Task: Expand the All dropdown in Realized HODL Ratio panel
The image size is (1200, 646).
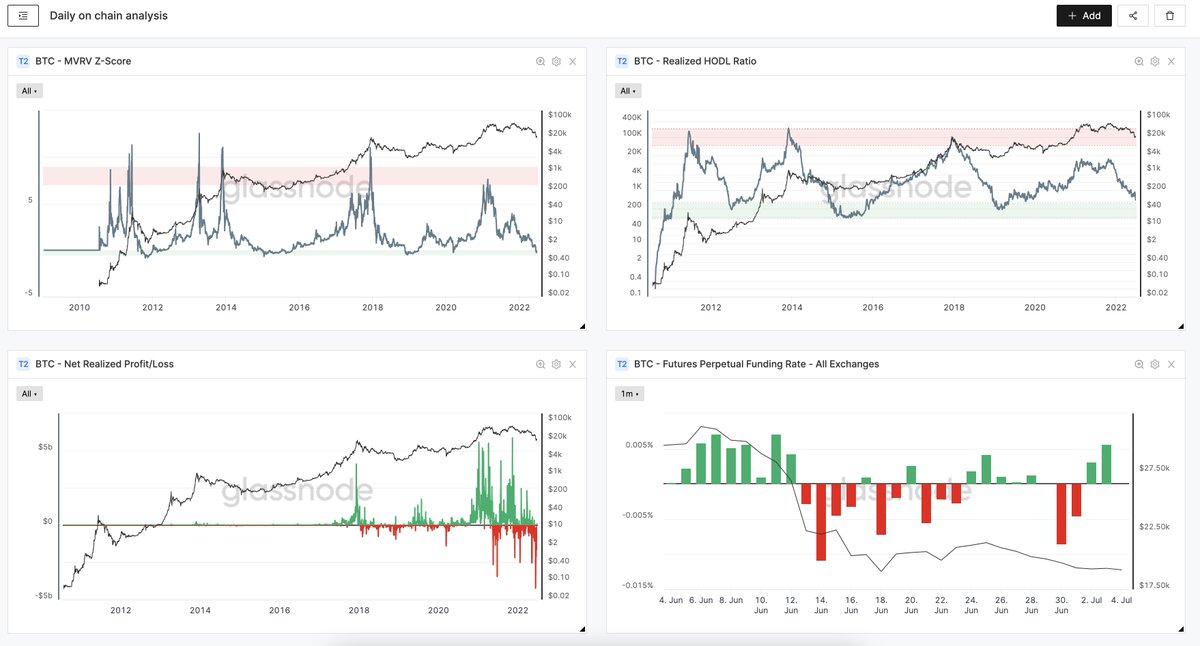Action: [x=627, y=91]
